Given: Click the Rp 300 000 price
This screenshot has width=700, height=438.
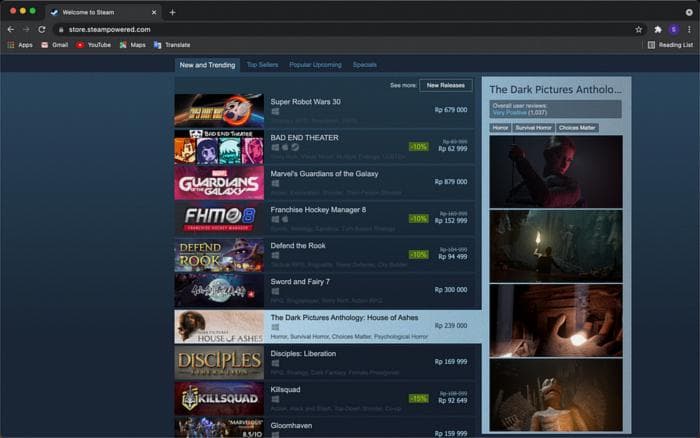Looking at the screenshot, I should [451, 290].
